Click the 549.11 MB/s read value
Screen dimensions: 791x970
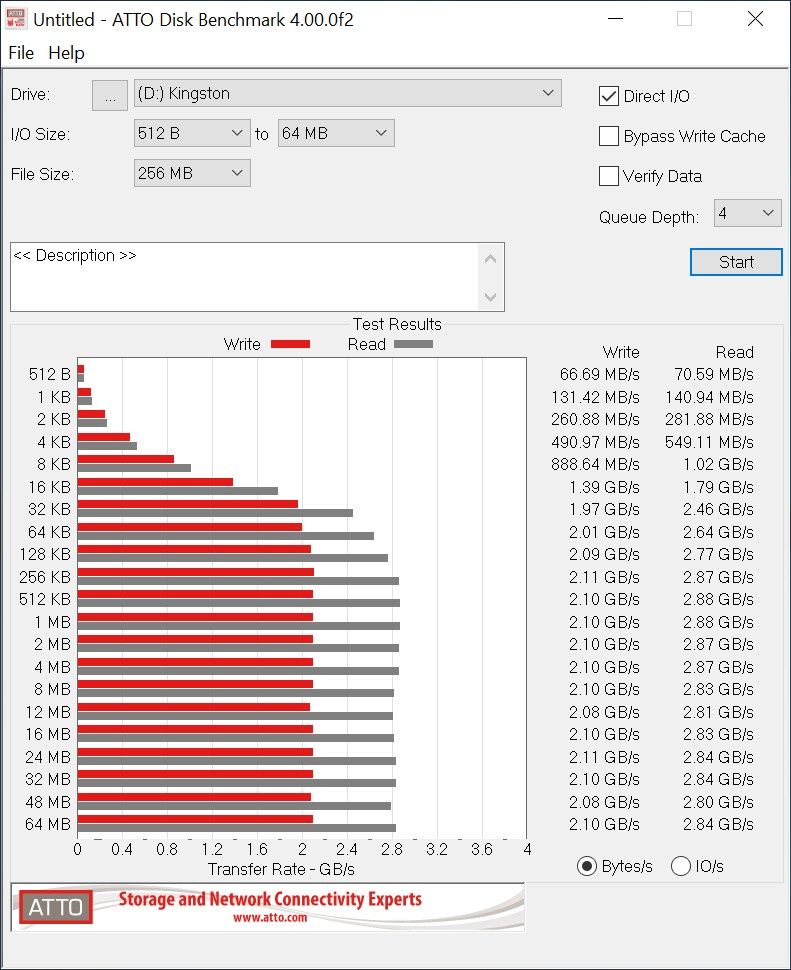coord(709,442)
